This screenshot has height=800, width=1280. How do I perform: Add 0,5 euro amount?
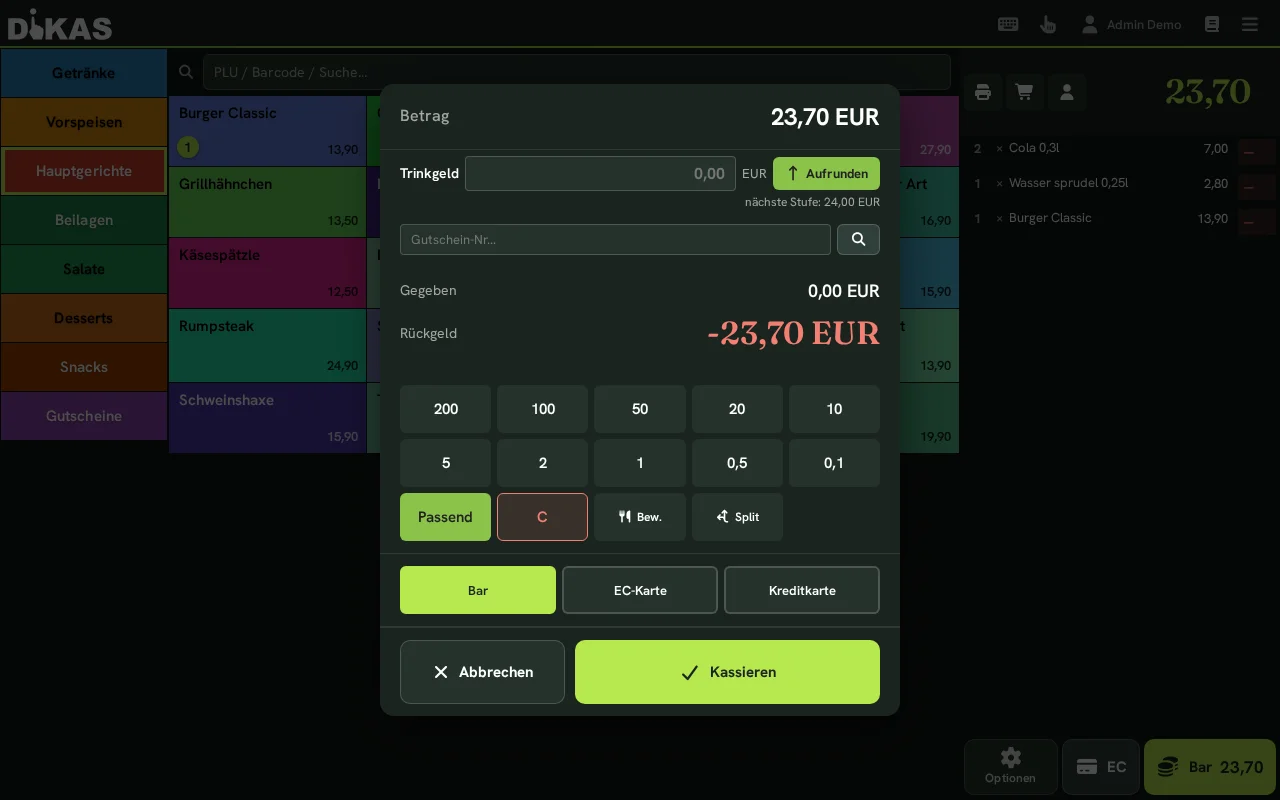(737, 463)
